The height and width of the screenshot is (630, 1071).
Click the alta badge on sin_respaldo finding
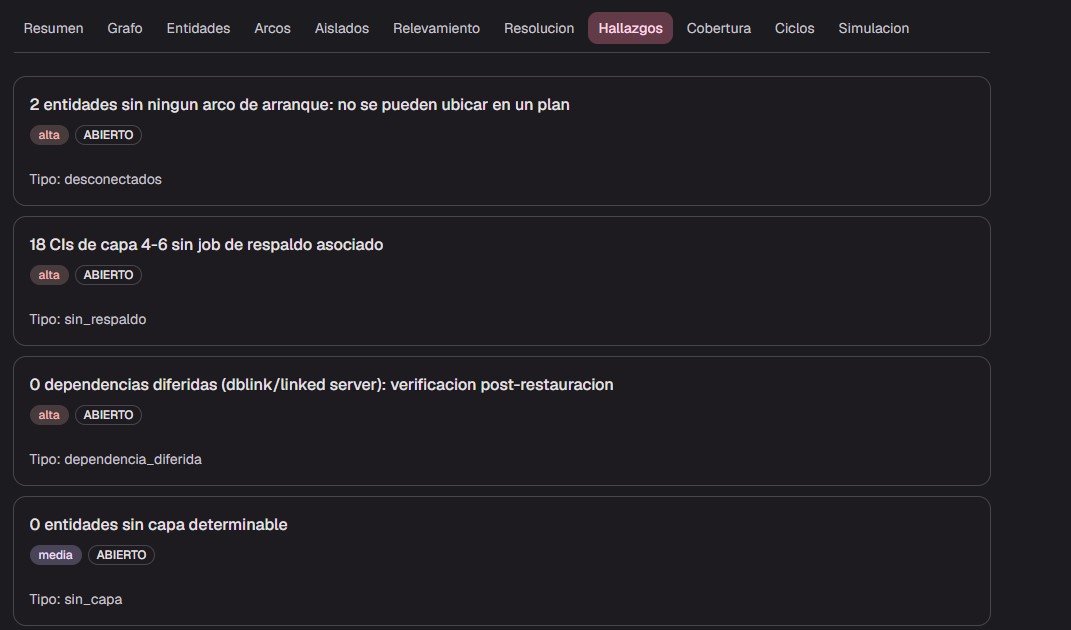point(49,275)
